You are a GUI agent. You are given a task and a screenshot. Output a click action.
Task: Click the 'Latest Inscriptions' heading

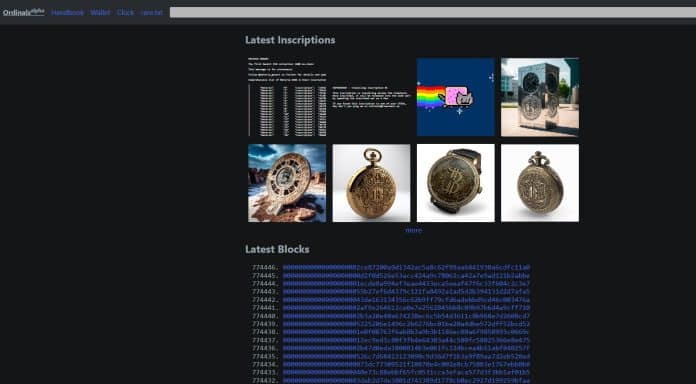point(290,40)
